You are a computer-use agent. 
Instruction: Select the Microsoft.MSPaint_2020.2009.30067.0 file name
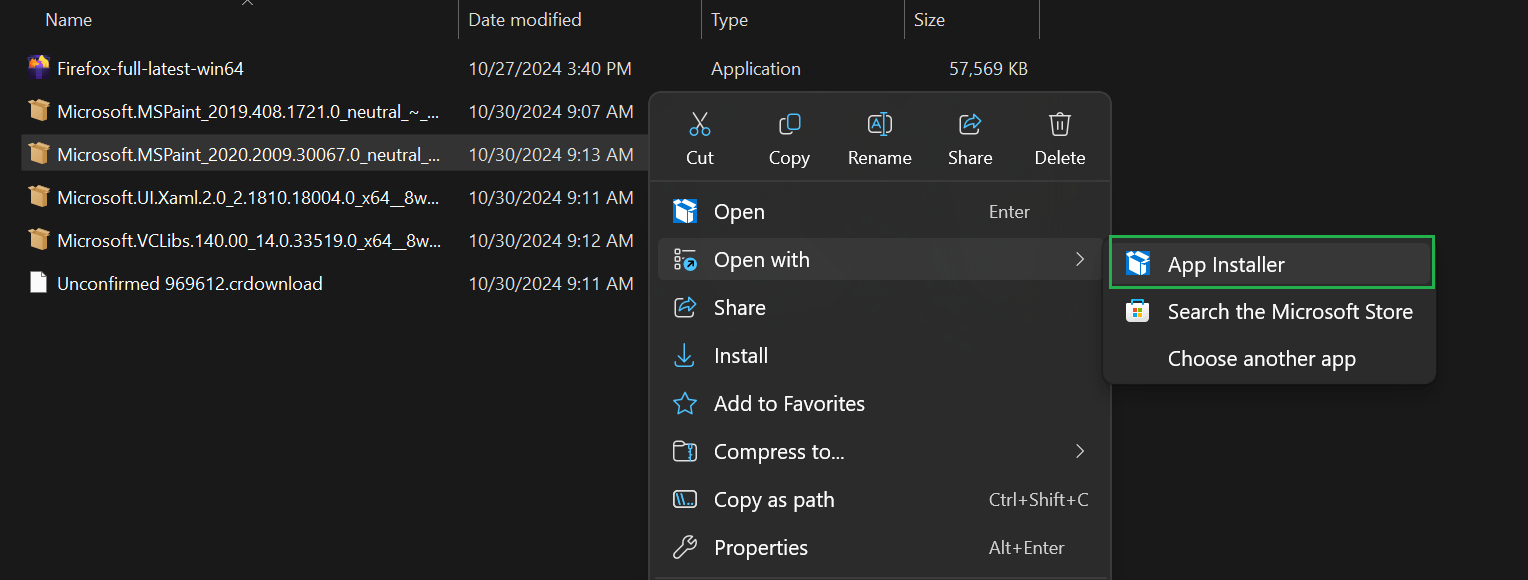248,154
